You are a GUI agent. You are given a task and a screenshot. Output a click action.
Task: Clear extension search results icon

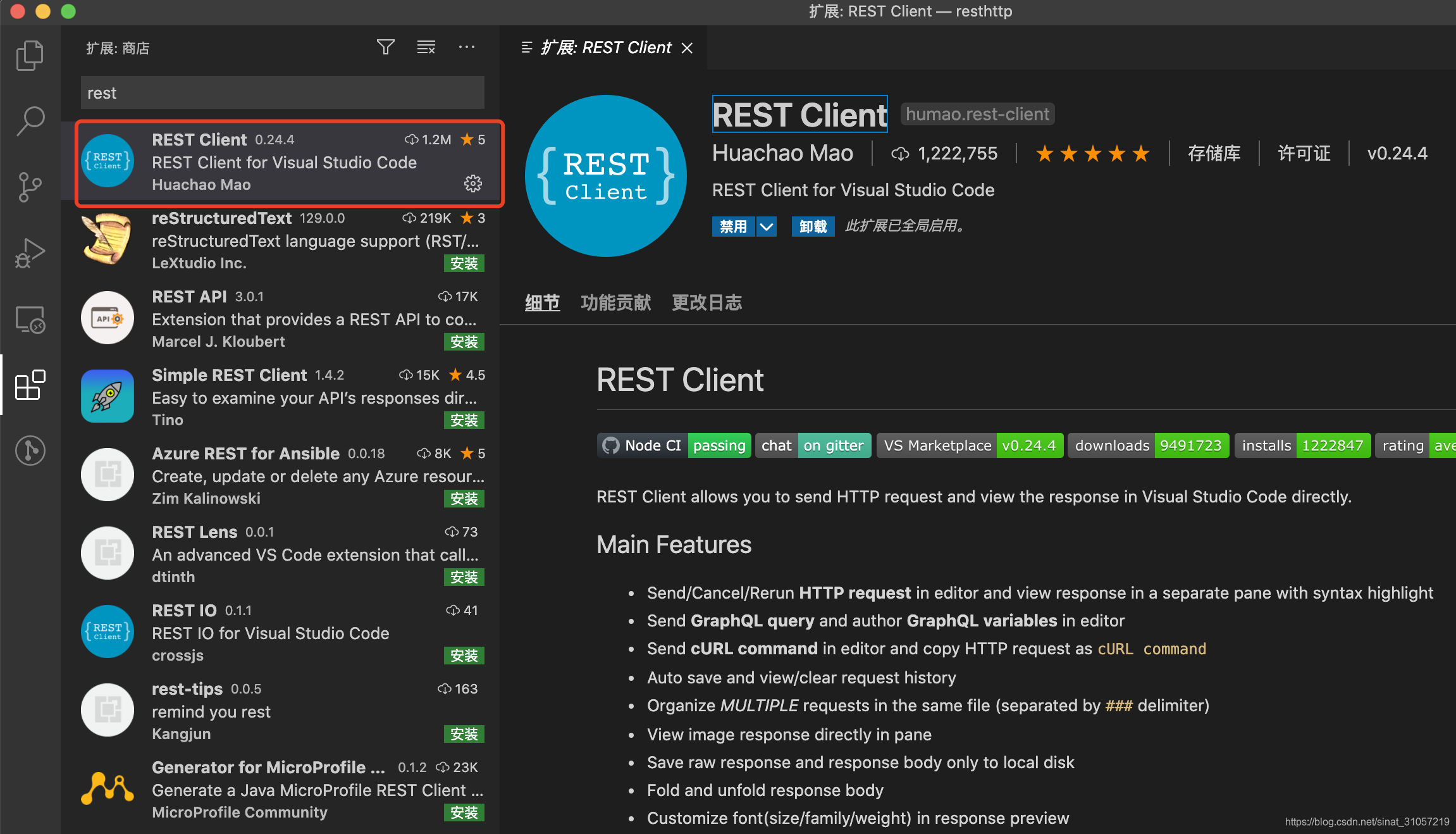(426, 47)
